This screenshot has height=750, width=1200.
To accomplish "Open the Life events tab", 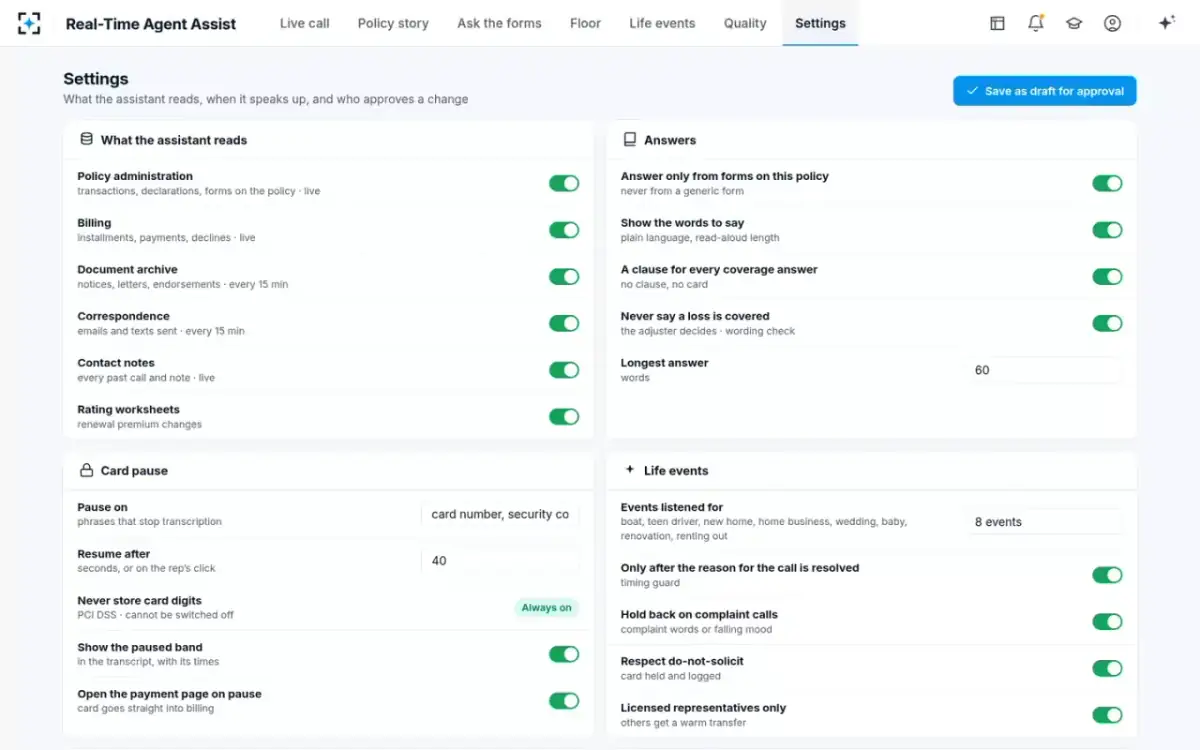I will [662, 23].
